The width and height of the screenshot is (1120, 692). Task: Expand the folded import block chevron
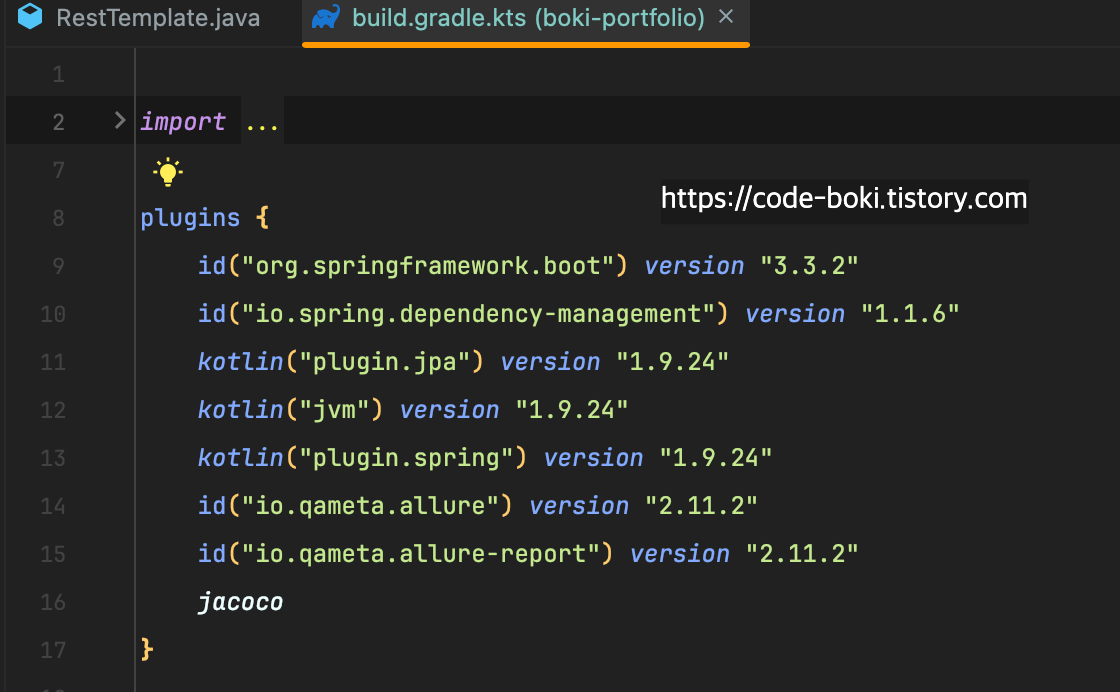(x=120, y=121)
